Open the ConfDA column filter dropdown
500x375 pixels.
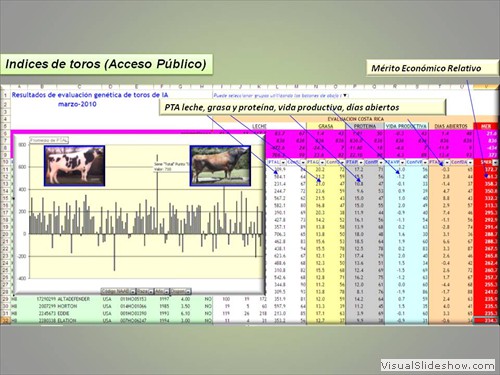(x=470, y=162)
